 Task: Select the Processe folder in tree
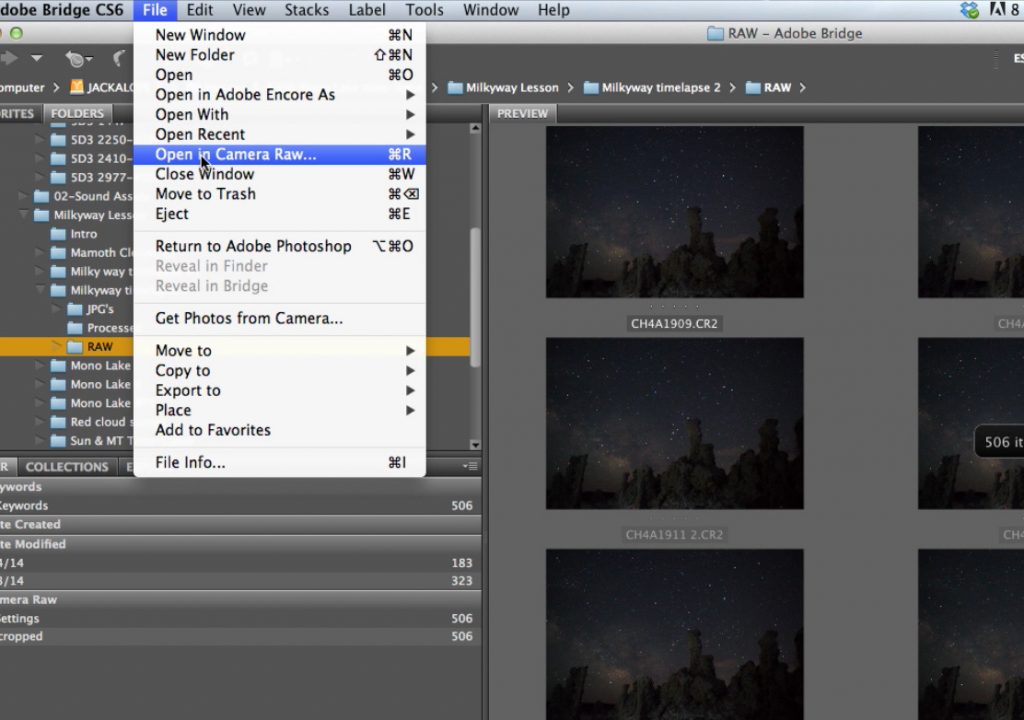tap(100, 328)
